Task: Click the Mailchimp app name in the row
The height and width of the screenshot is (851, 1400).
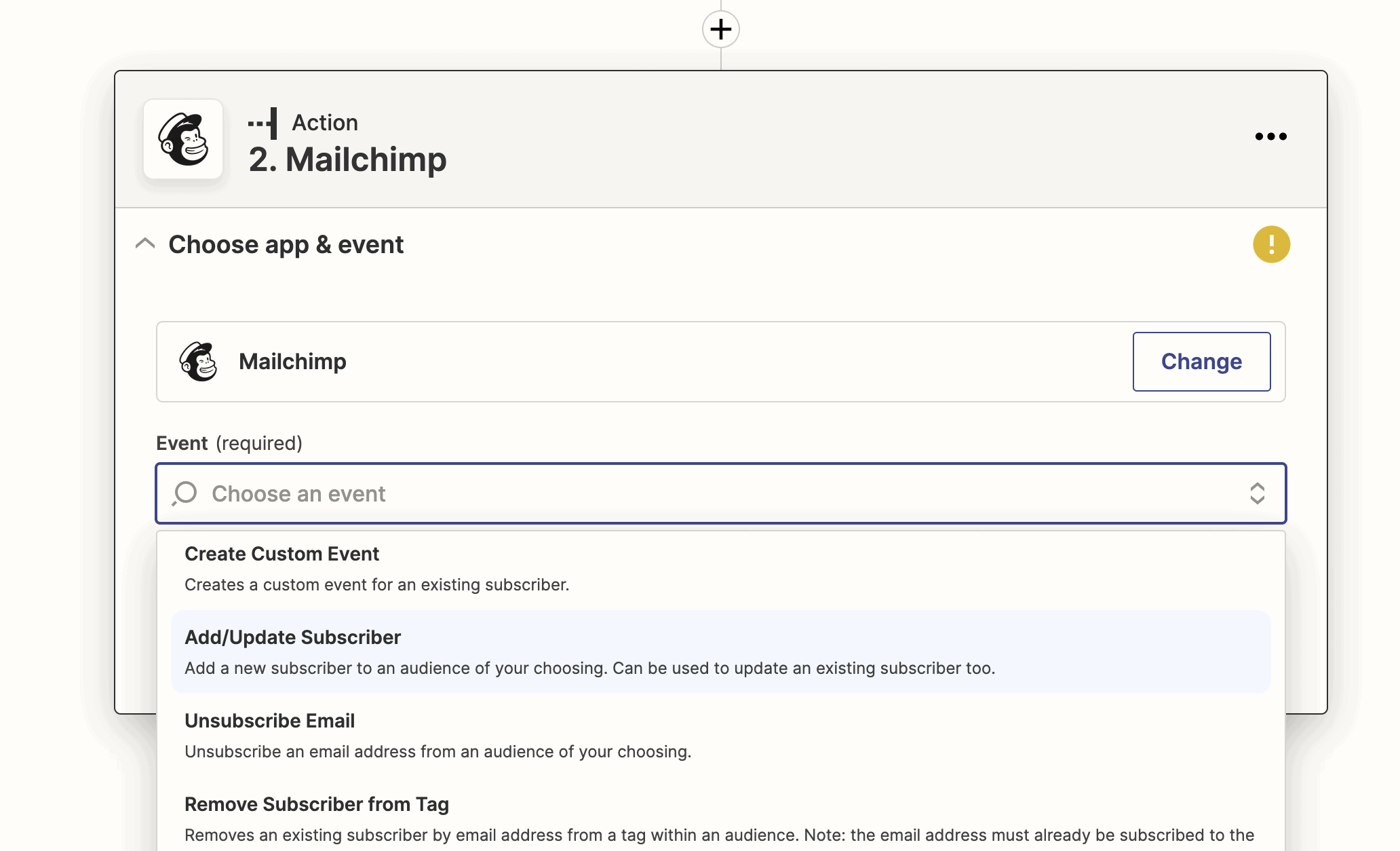Action: pyautogui.click(x=292, y=362)
